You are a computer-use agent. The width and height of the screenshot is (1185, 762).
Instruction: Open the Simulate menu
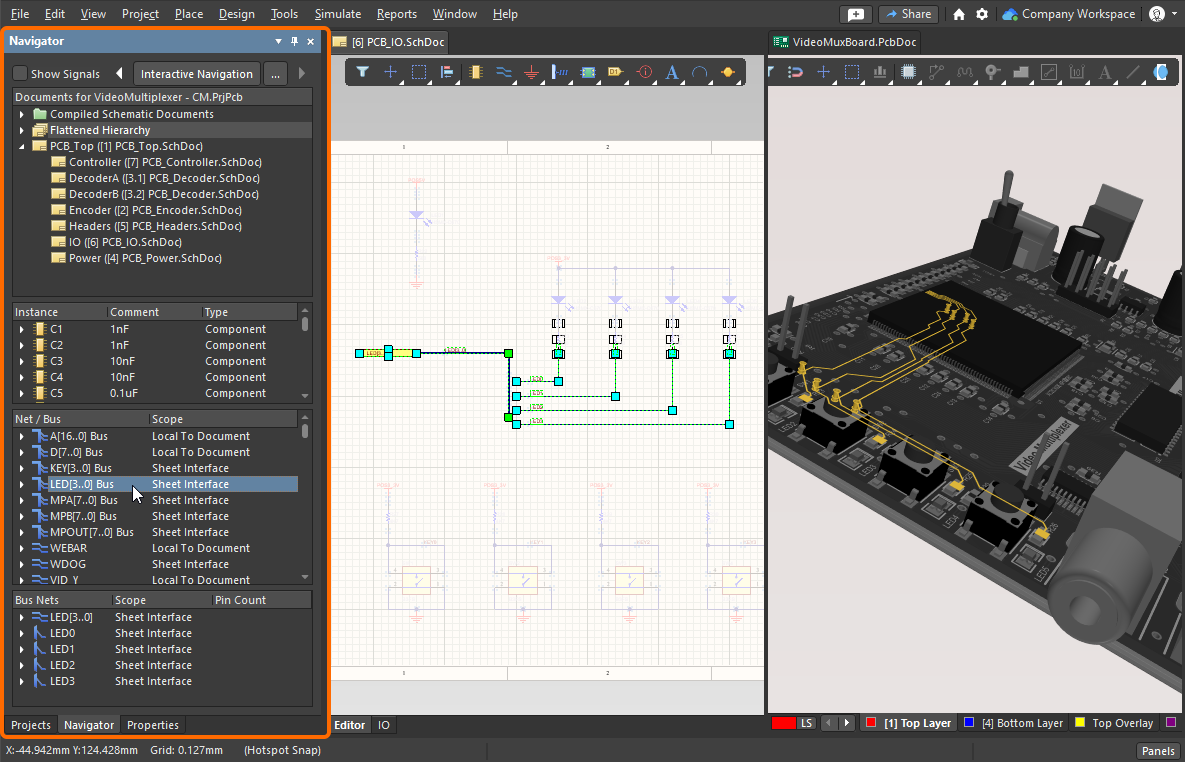[338, 14]
